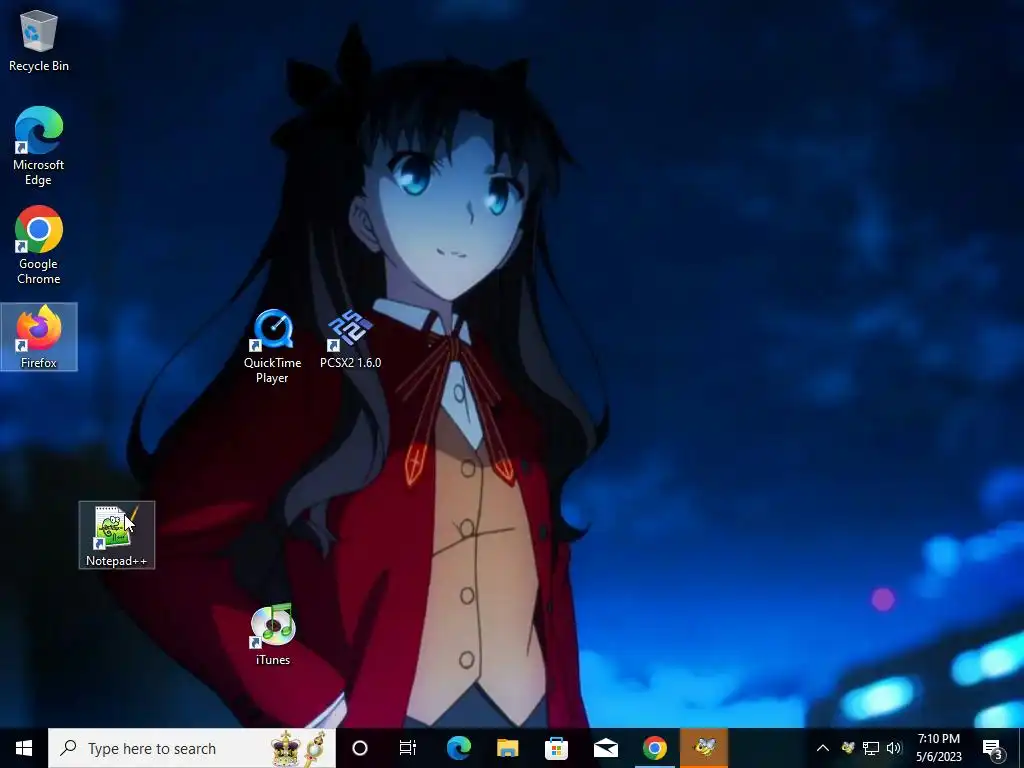Open Microsoft Store from the taskbar
Image resolution: width=1024 pixels, height=768 pixels.
(556, 748)
